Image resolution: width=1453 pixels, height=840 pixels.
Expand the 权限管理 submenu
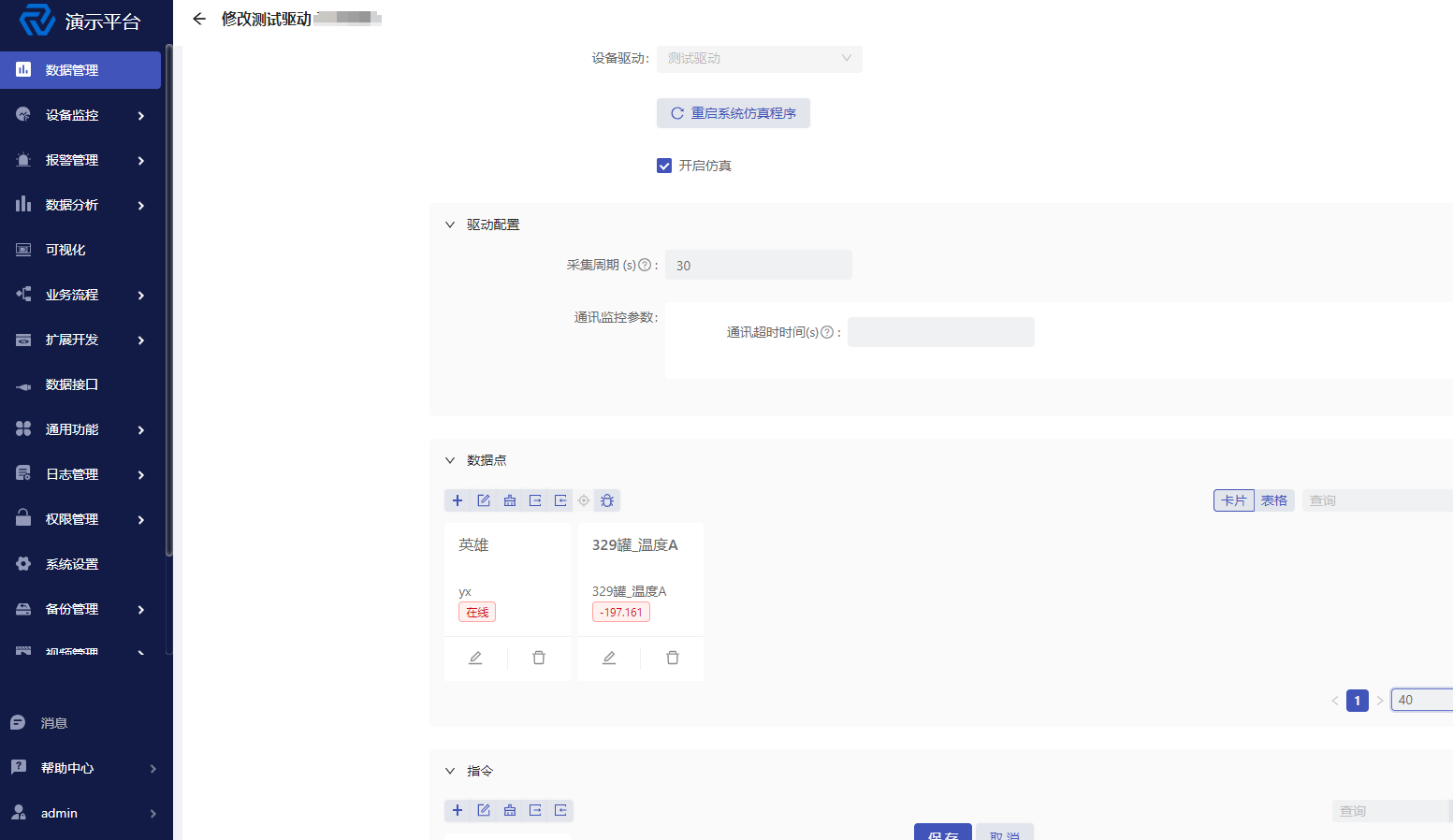coord(140,519)
